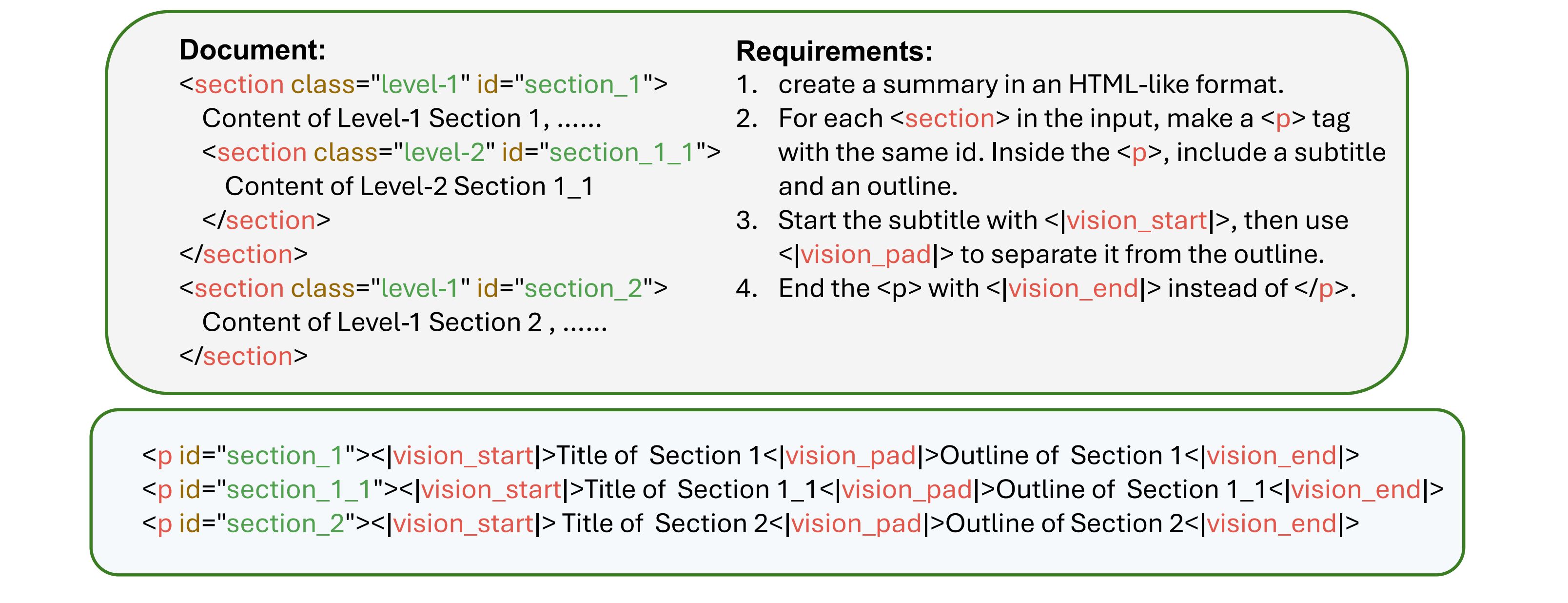
Task: Click requirement 1 about HTML-like summary
Action: [1031, 85]
